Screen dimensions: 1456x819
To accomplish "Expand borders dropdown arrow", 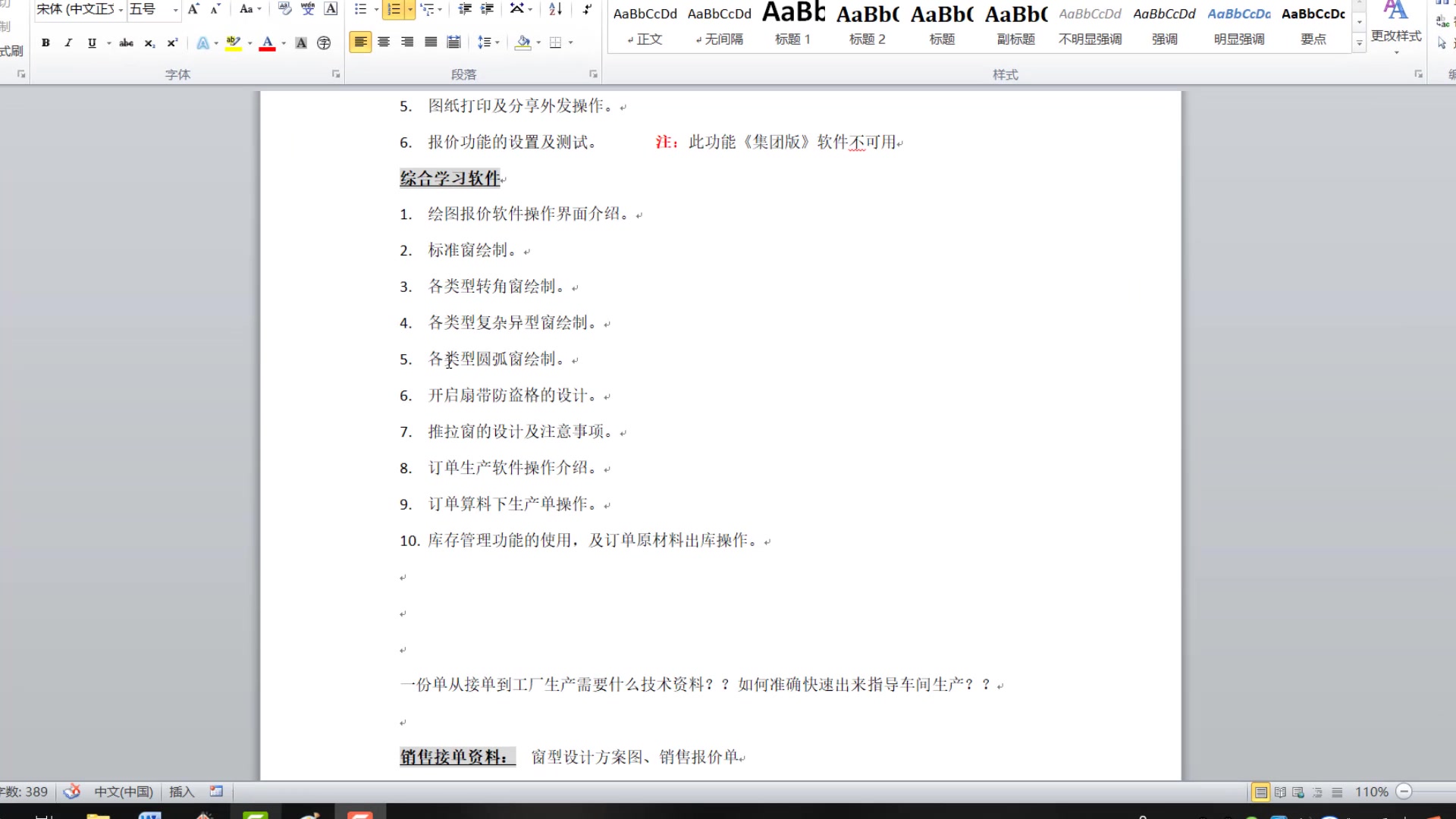I will point(570,42).
